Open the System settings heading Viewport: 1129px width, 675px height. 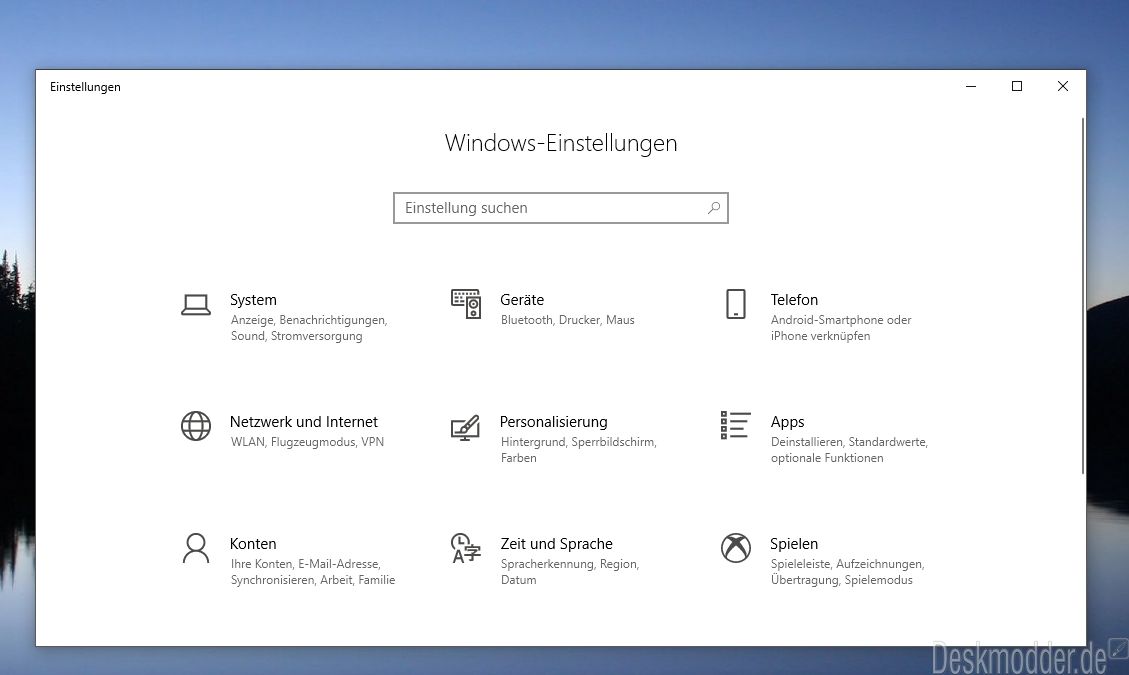tap(253, 300)
